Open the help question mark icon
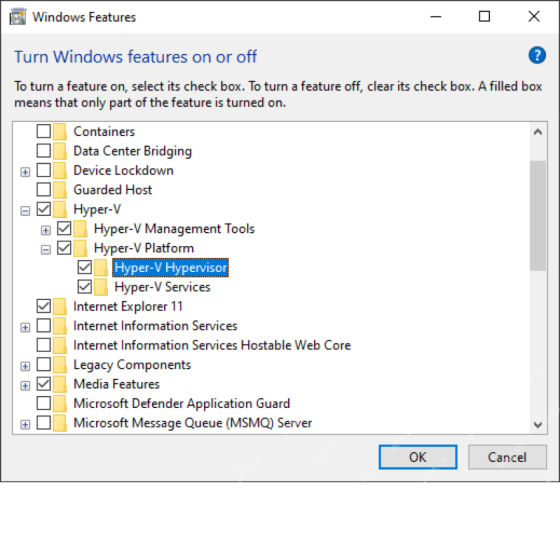The image size is (560, 560). [x=537, y=55]
